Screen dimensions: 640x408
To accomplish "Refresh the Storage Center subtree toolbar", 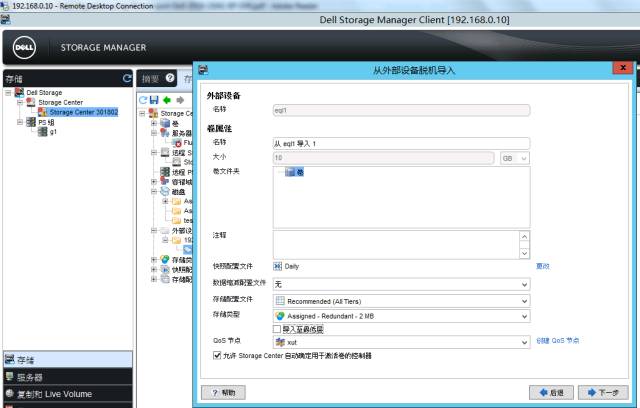I will pos(142,100).
